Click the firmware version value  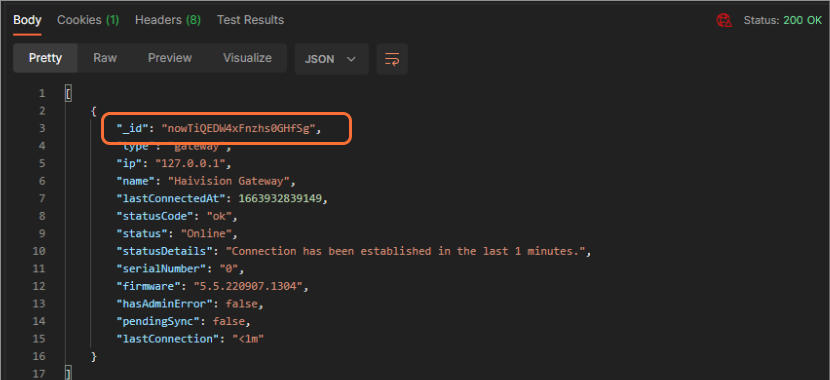click(250, 286)
